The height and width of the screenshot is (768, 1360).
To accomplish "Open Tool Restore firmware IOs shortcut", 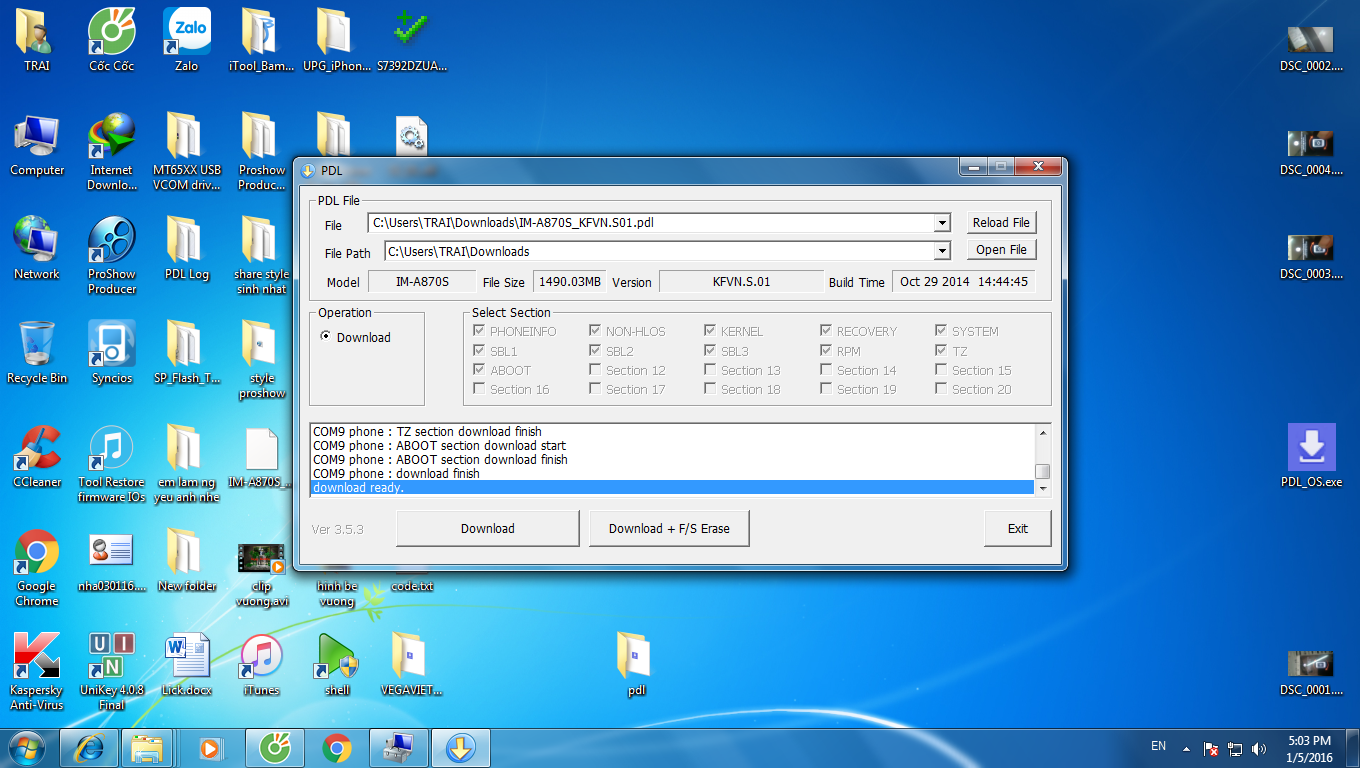I will [112, 463].
